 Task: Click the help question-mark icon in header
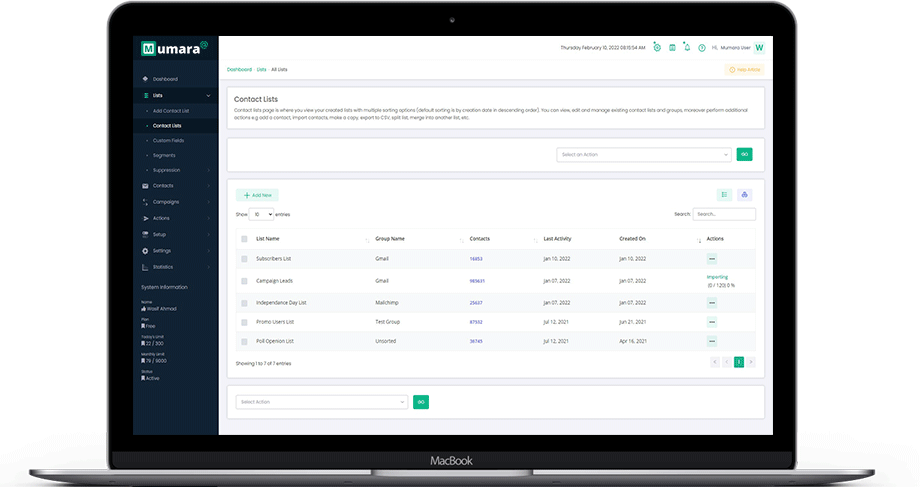pos(702,48)
